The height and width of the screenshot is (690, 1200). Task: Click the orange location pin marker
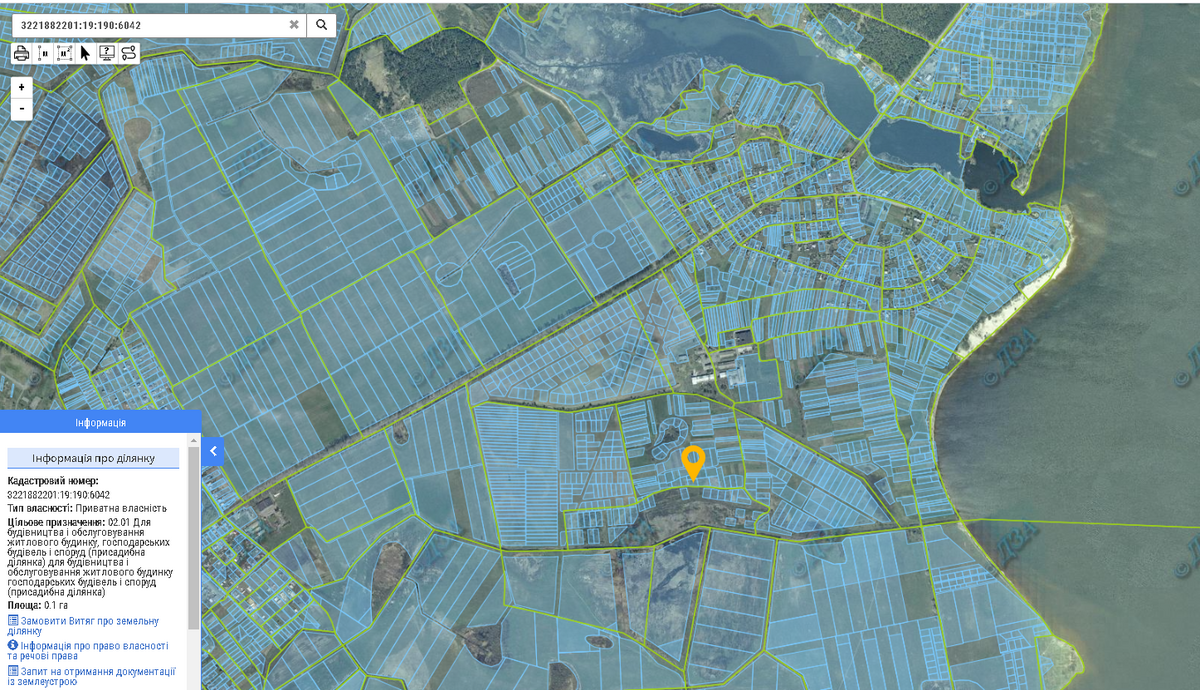pos(693,462)
